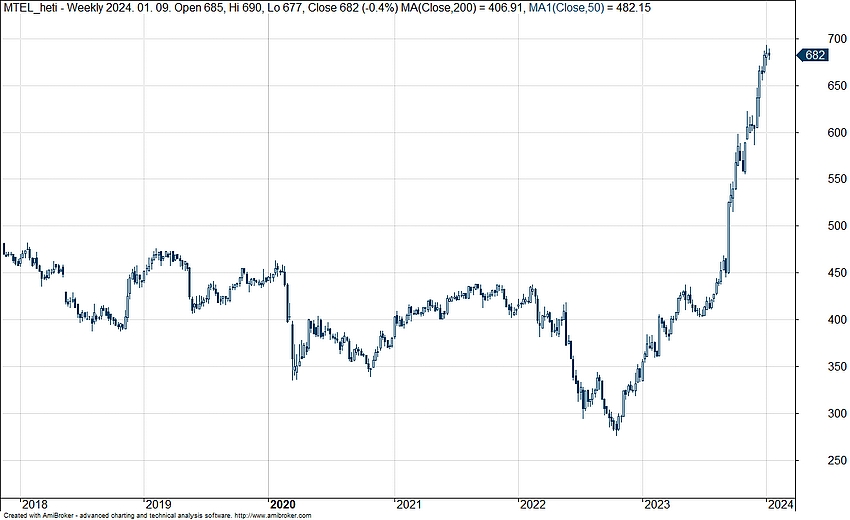Click the 682 current price marker
Screen dimensions: 850x520
pos(812,55)
